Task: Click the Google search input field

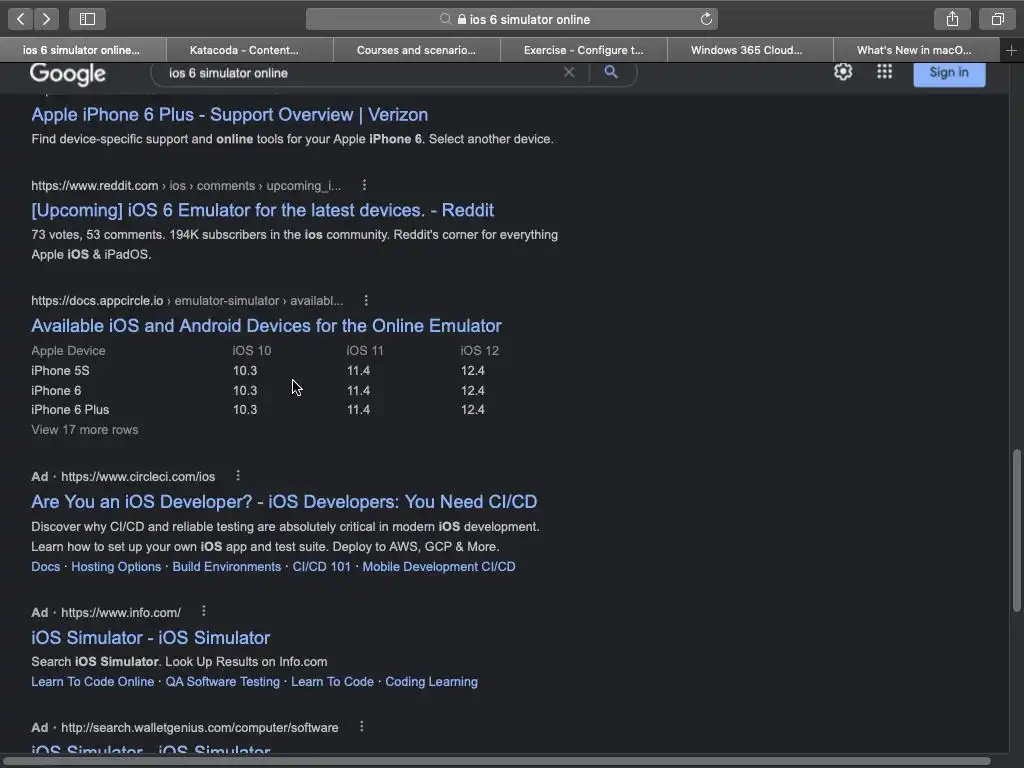Action: coord(359,73)
